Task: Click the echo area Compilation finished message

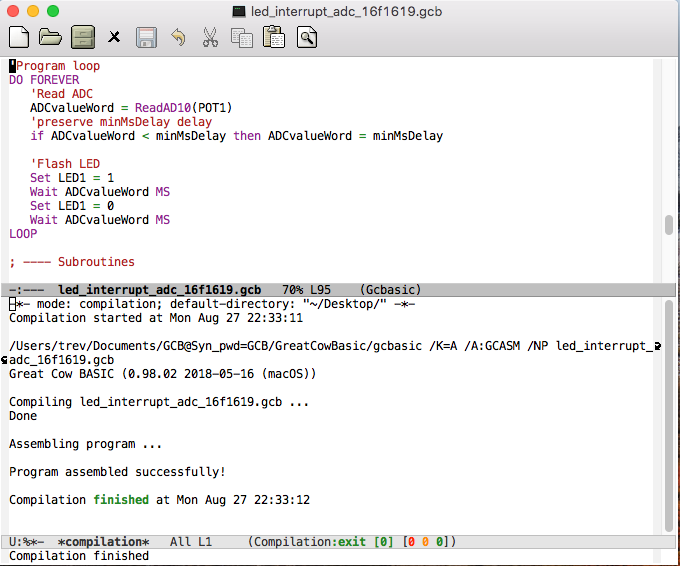Action: [x=79, y=556]
